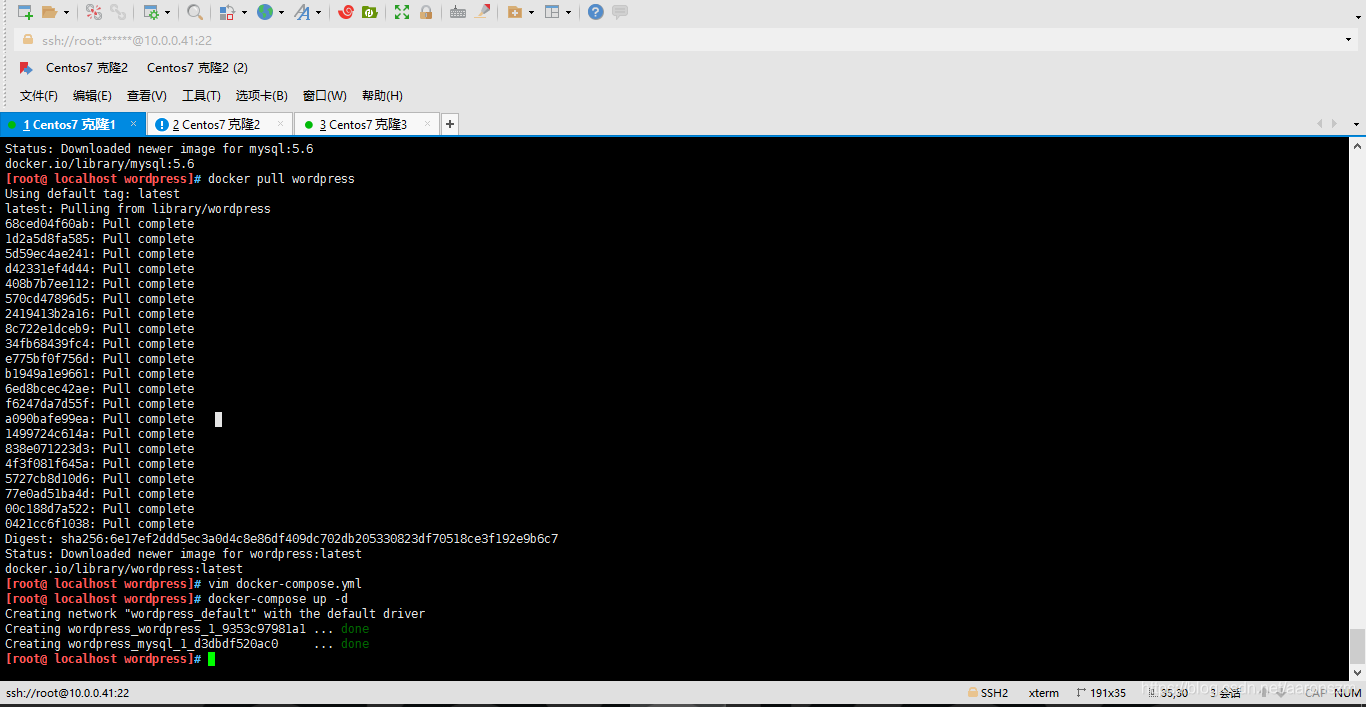The width and height of the screenshot is (1366, 707).
Task: Open the 编辑(E) menu
Action: (92, 96)
